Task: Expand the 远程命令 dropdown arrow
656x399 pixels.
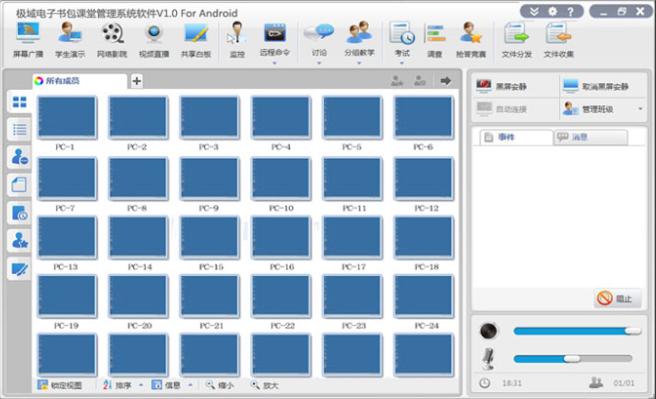Action: point(274,63)
